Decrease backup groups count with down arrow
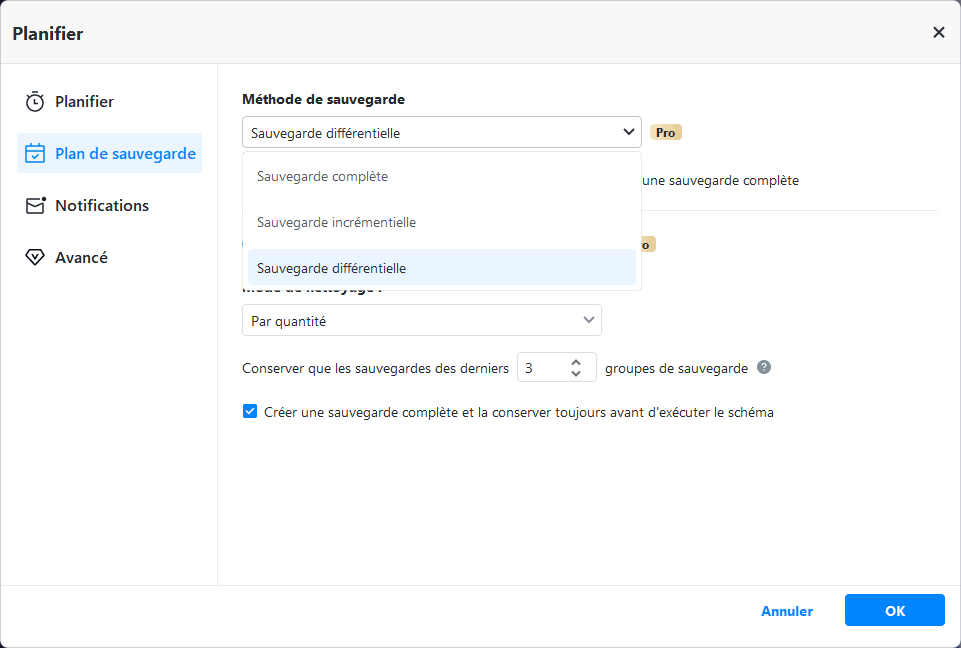961x648 pixels. 576,374
